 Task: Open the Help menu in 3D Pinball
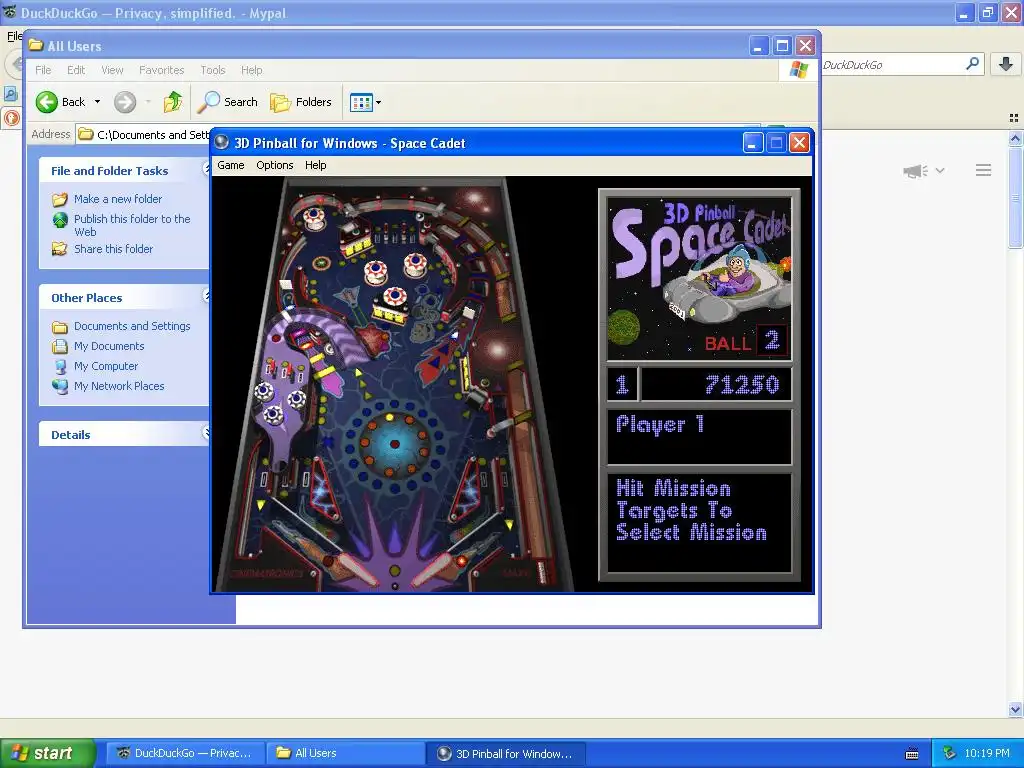(315, 165)
